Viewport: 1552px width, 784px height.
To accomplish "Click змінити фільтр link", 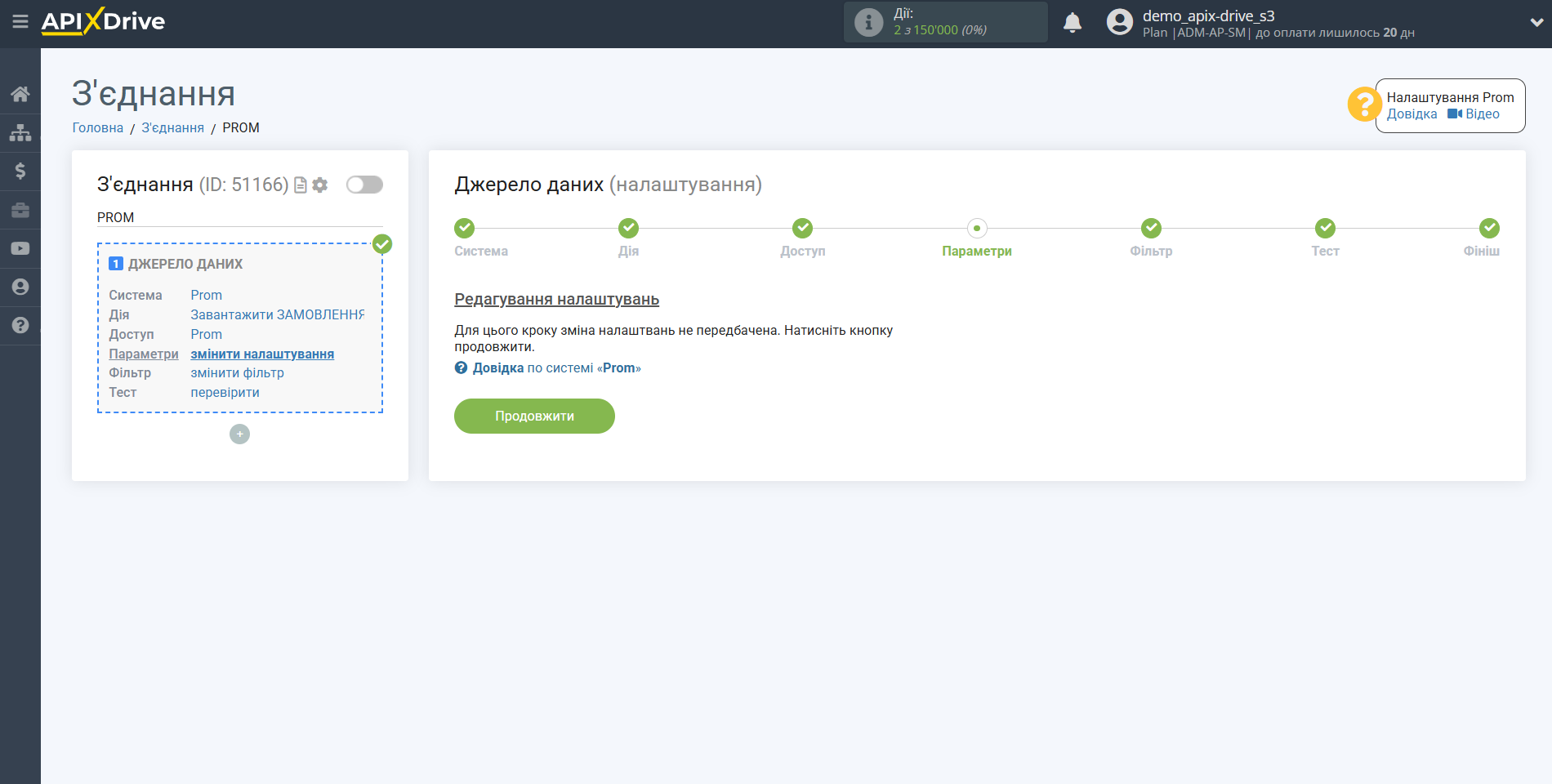I will coord(238,373).
